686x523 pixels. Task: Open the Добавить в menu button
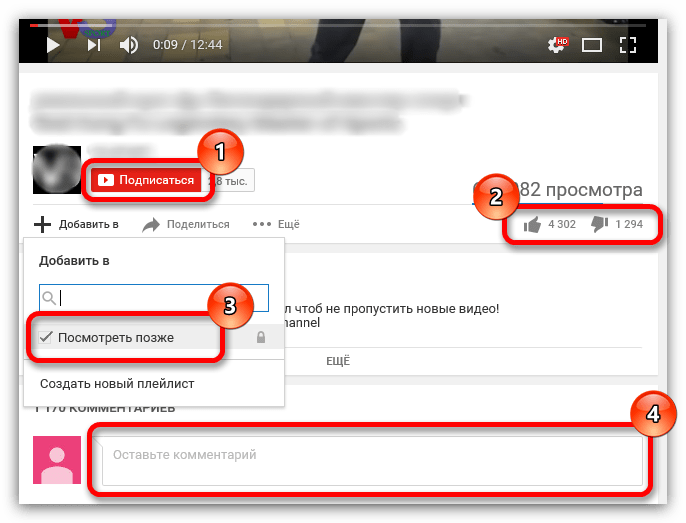click(77, 224)
